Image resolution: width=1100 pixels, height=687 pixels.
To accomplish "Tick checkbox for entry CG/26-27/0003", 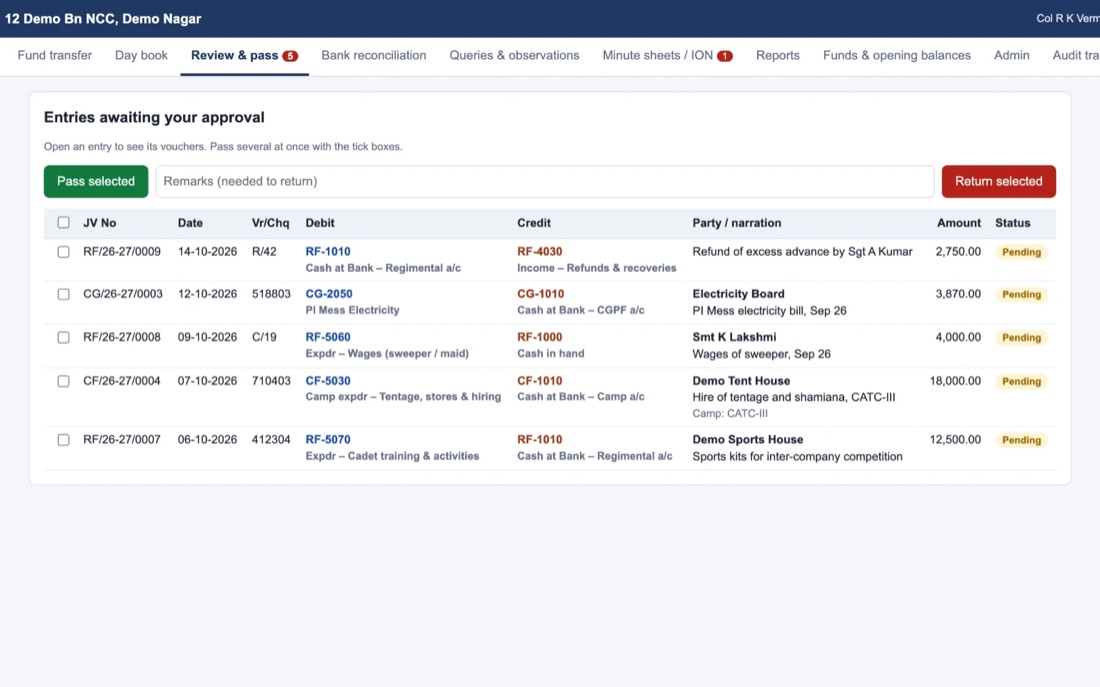I will pyautogui.click(x=63, y=294).
